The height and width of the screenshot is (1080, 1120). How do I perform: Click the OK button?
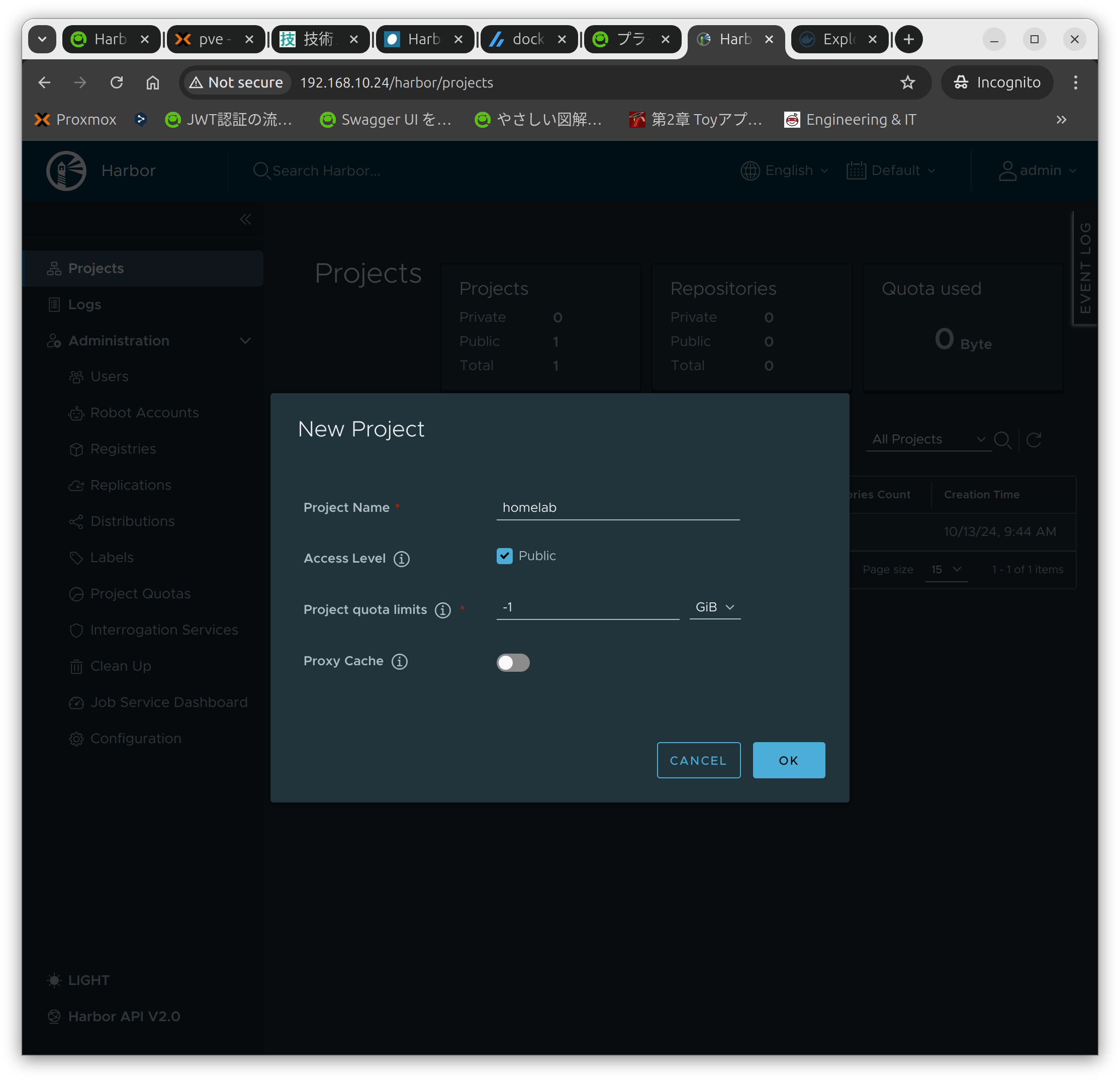click(x=788, y=760)
